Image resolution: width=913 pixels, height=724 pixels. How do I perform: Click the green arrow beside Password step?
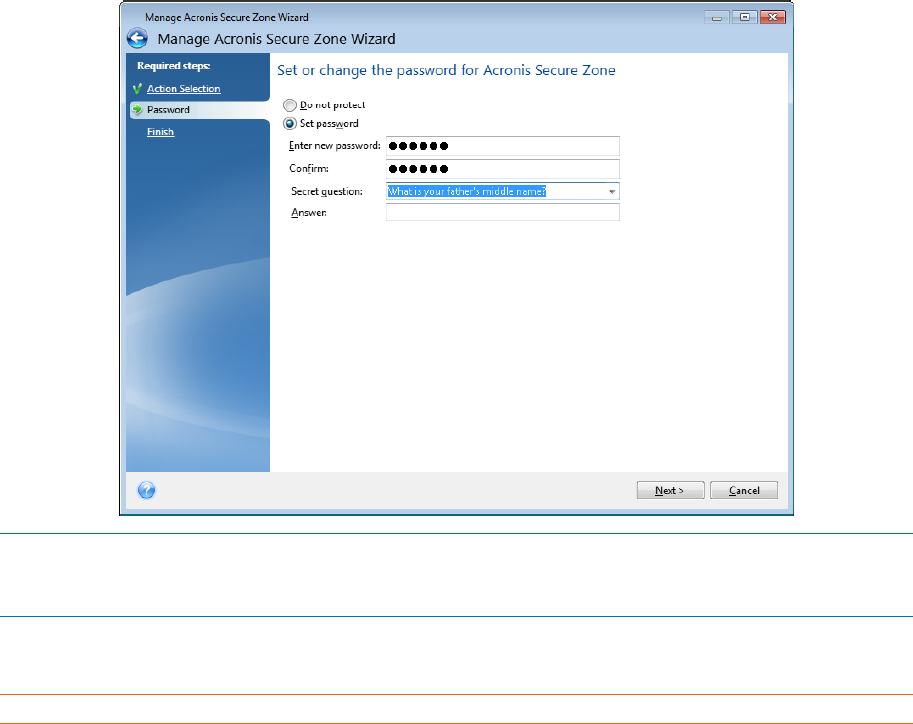[x=137, y=110]
